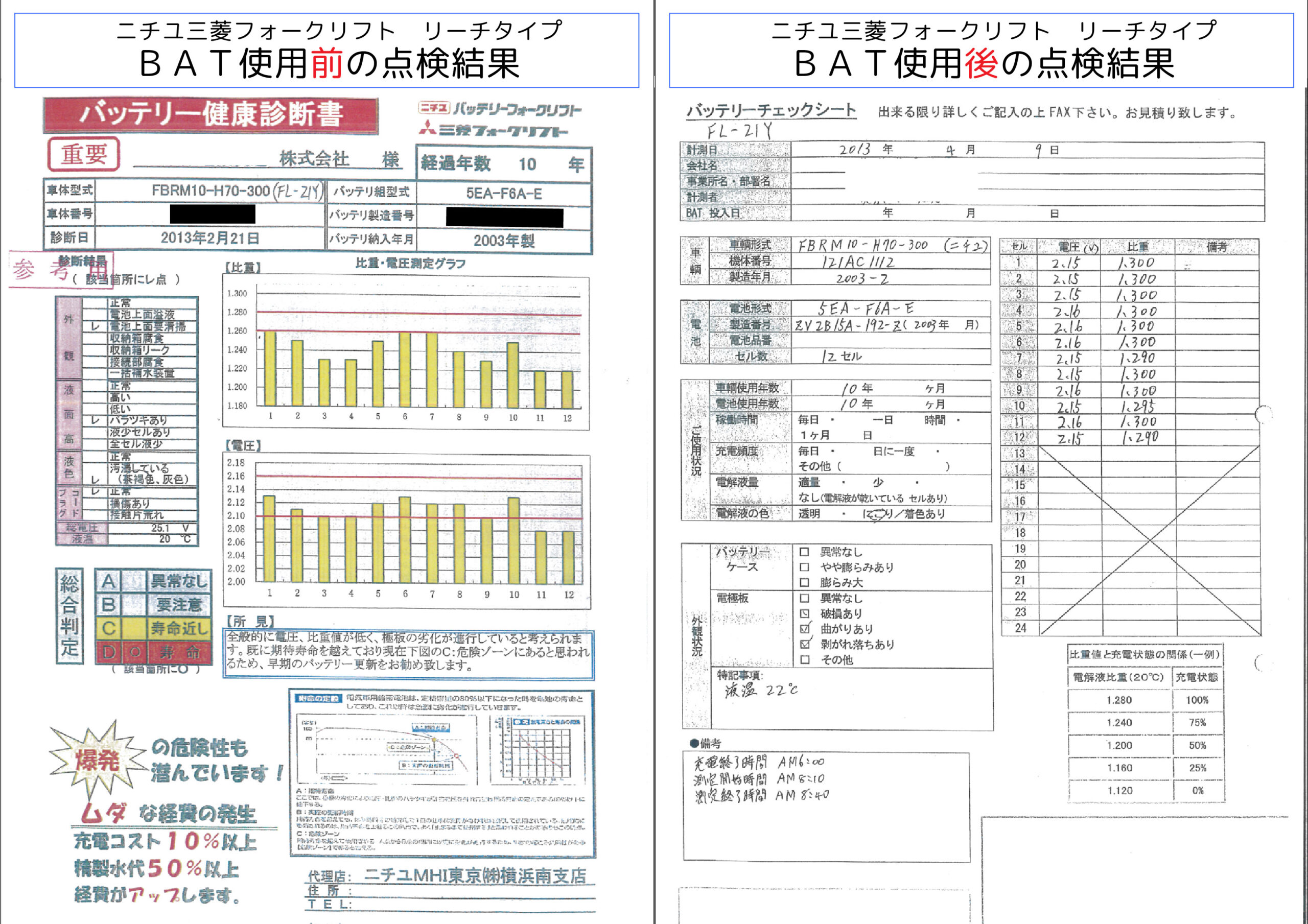The image size is (1308, 924).
Task: Click the 製造年月 2003-2 value
Action: click(862, 278)
